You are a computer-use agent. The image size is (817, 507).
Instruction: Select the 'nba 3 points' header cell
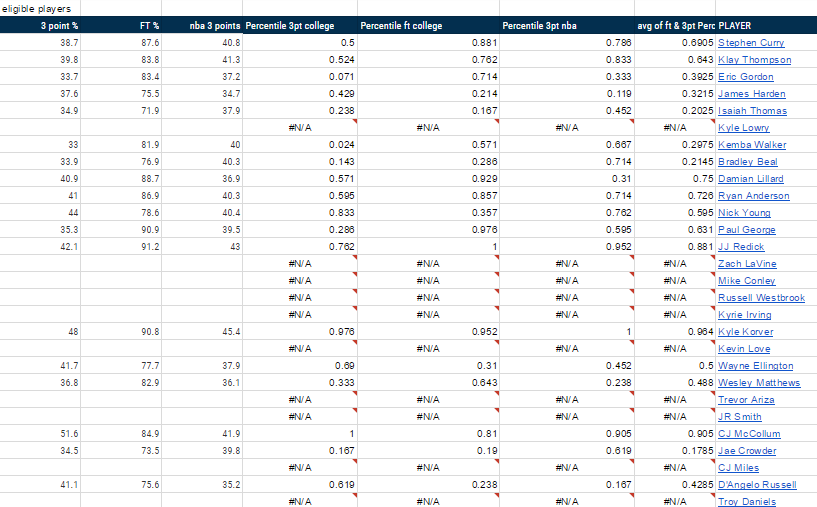(x=202, y=25)
